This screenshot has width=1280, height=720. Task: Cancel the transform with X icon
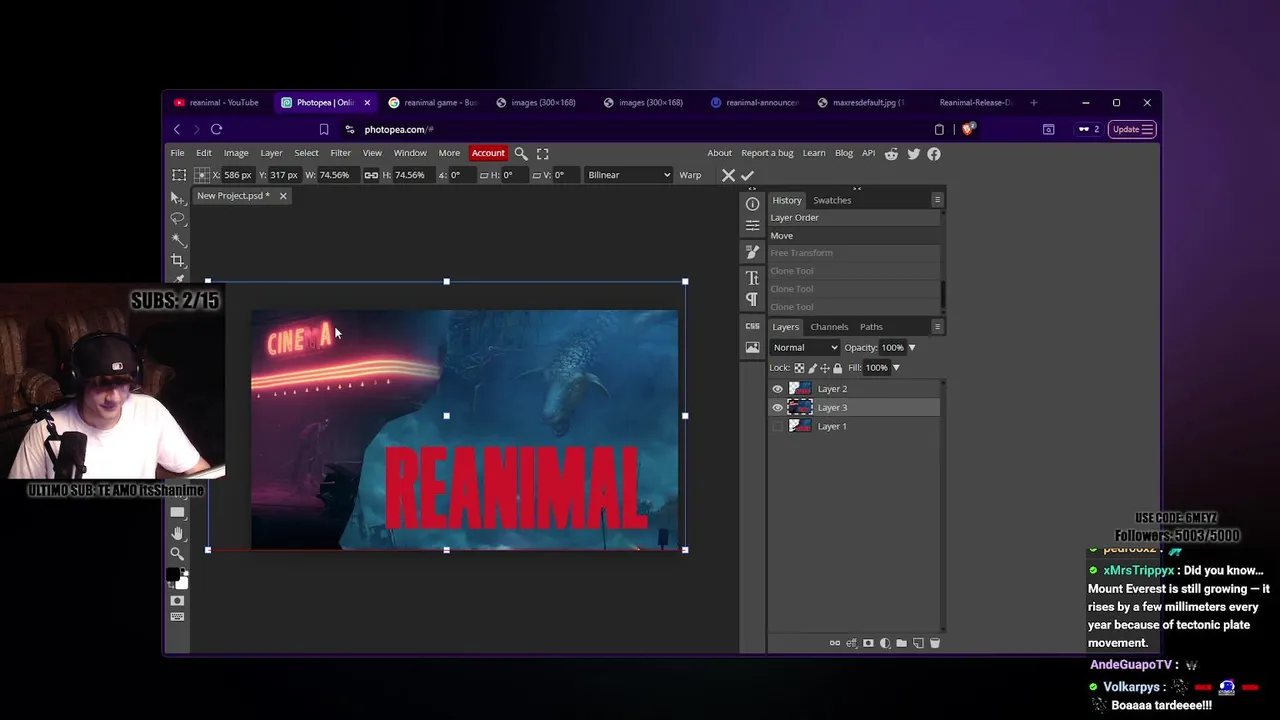pos(728,175)
